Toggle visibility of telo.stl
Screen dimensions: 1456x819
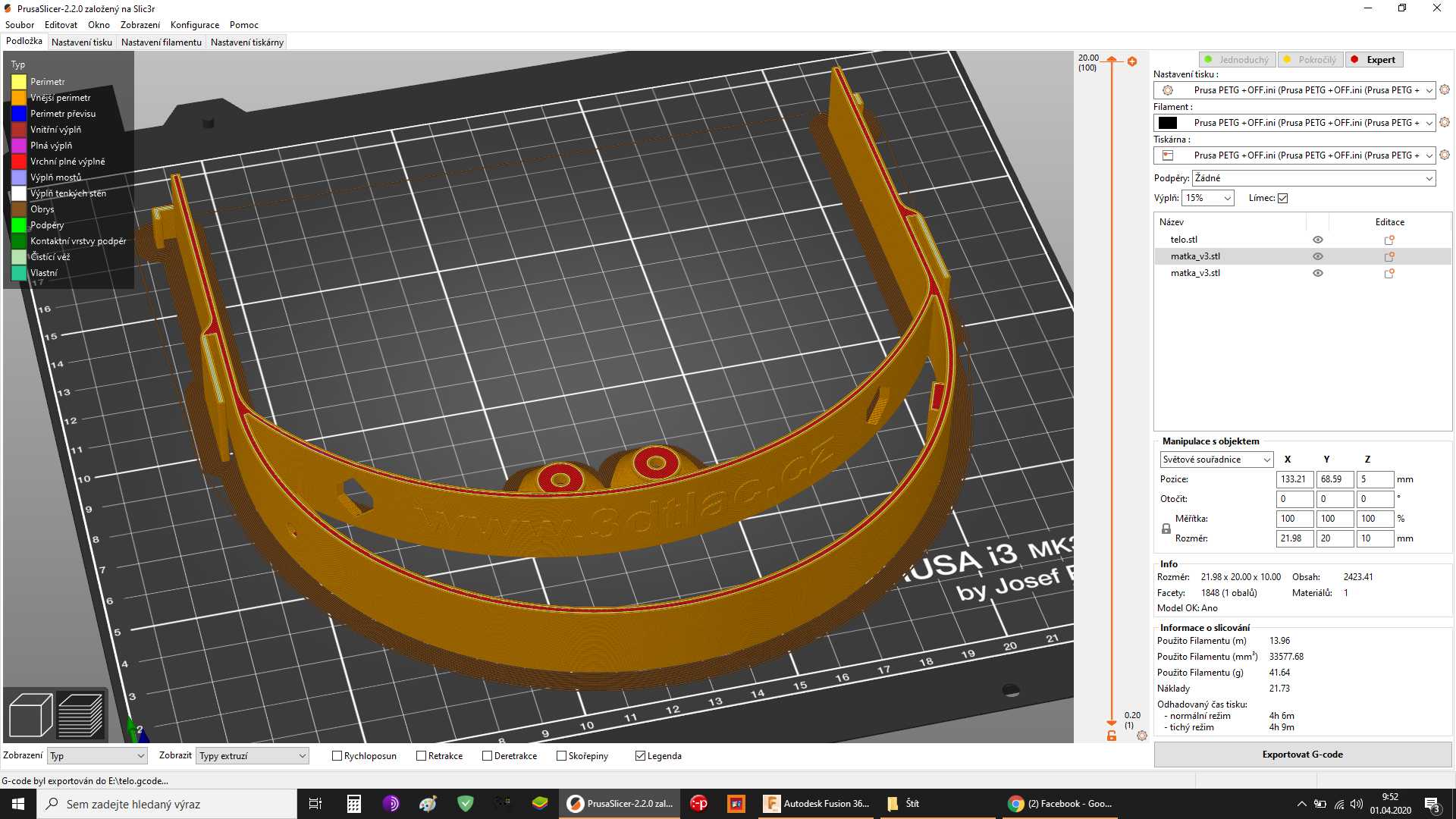[1318, 240]
